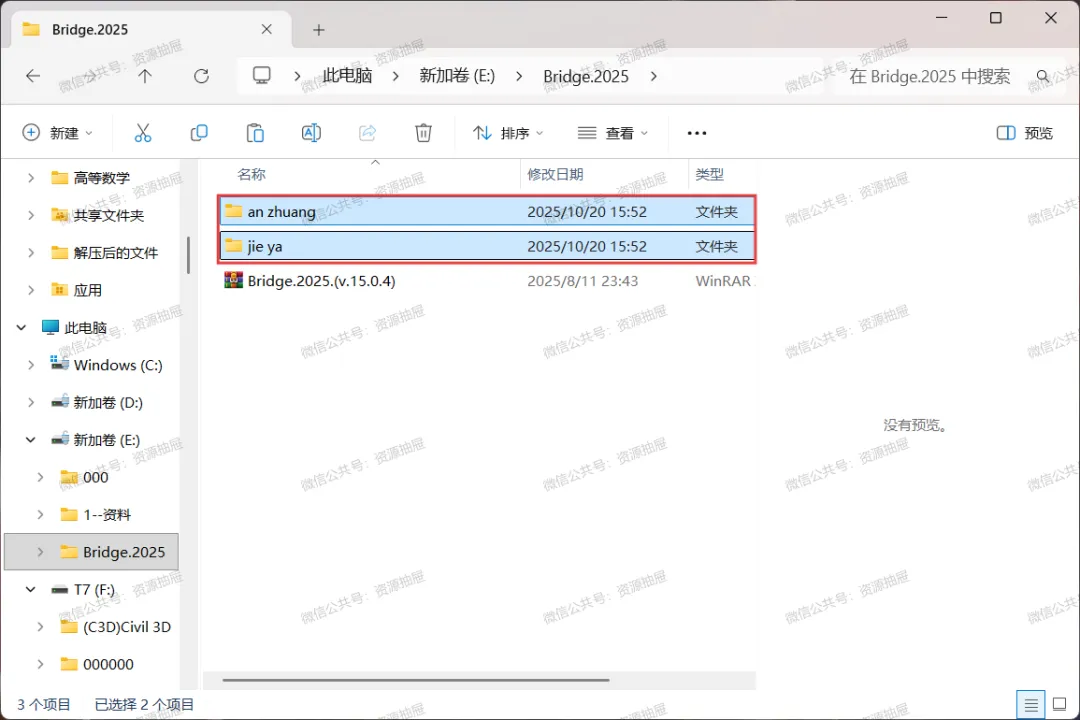
Task: Click the monitor icon in address bar
Action: tap(261, 75)
